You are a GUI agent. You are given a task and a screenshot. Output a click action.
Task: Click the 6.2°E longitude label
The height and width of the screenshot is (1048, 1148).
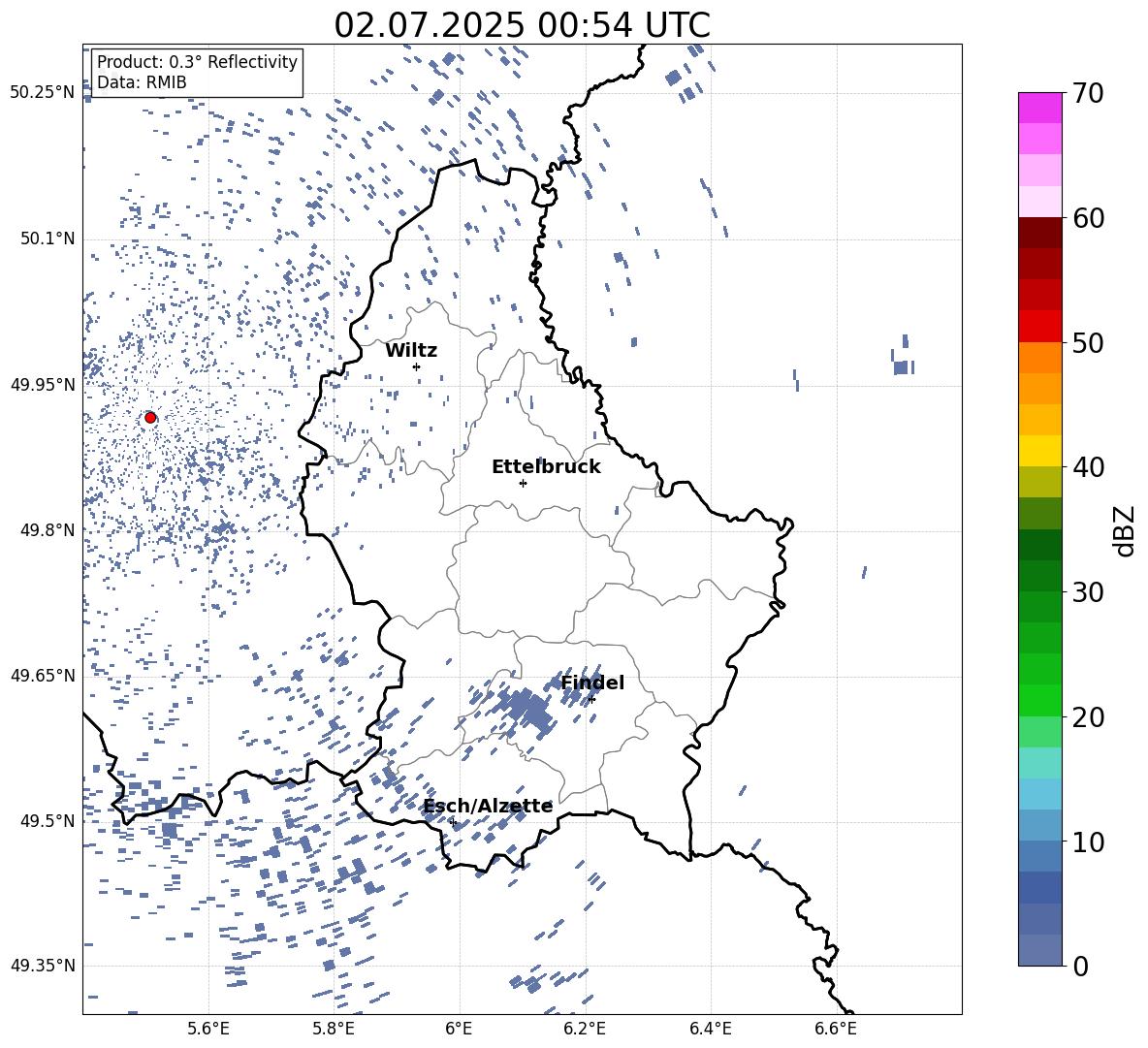[585, 1030]
